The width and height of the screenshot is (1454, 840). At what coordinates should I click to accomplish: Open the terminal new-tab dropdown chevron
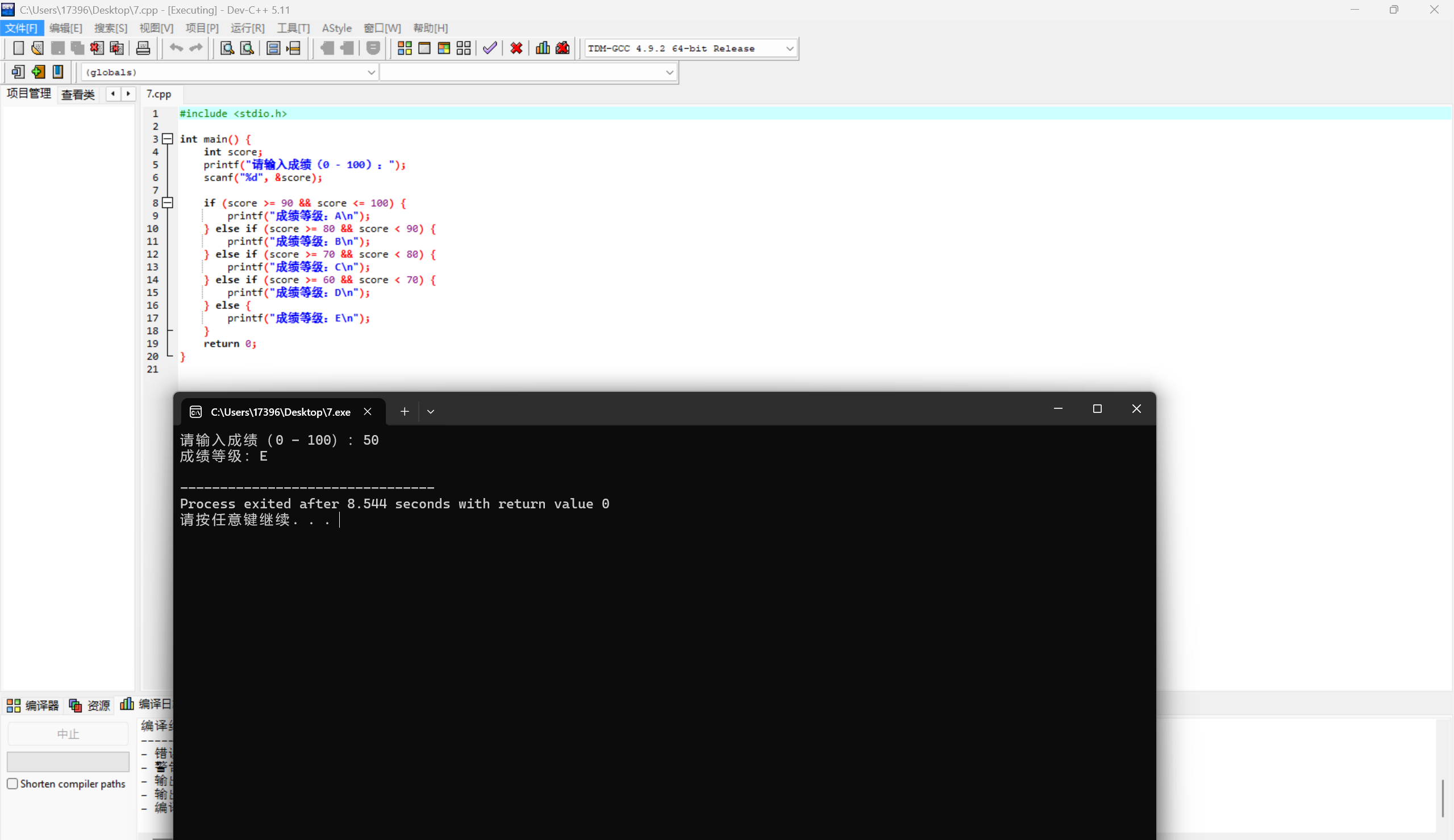(x=431, y=411)
